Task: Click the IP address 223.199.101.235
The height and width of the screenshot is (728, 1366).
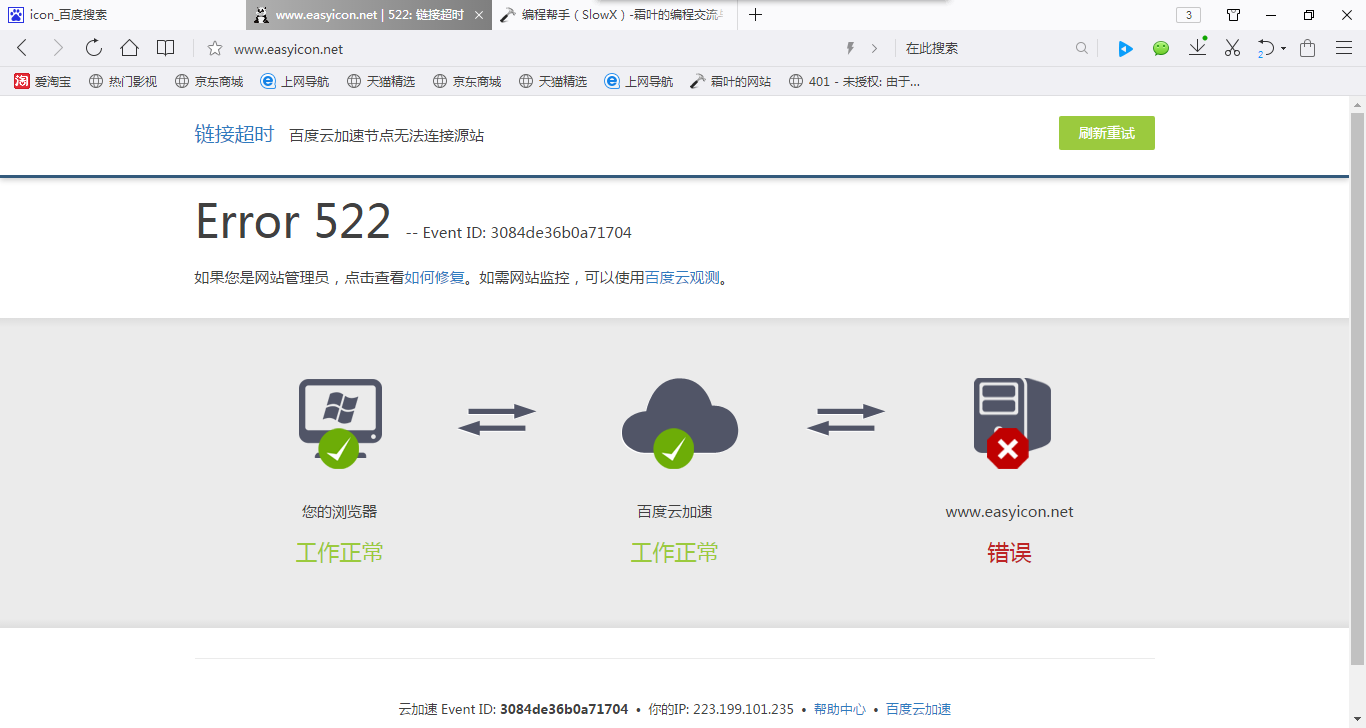Action: [x=743, y=709]
